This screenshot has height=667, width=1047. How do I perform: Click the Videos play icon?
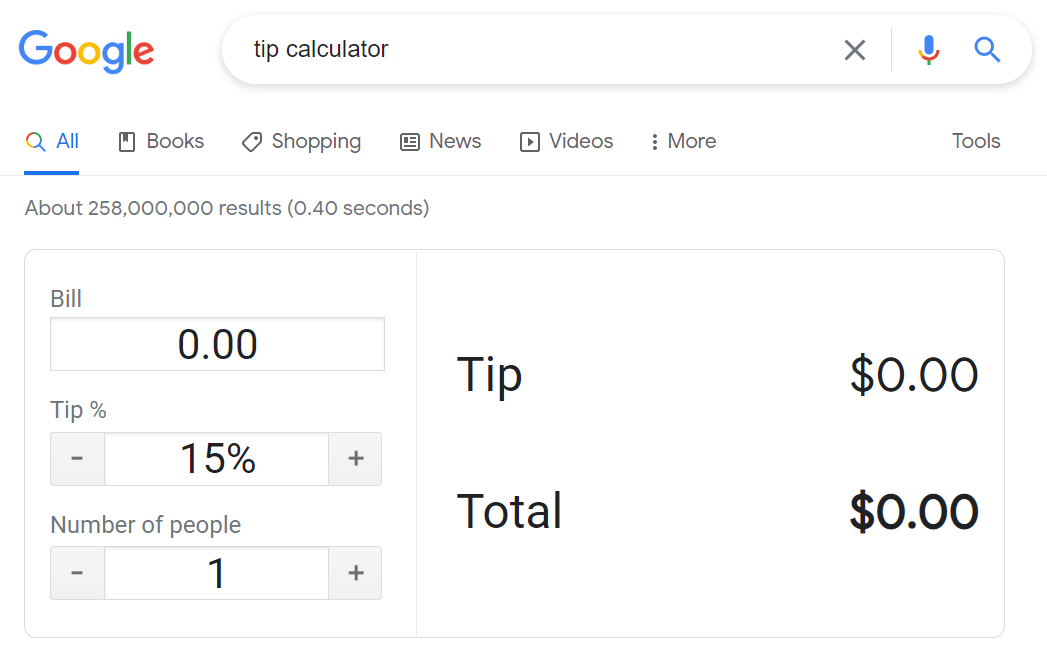[x=529, y=141]
